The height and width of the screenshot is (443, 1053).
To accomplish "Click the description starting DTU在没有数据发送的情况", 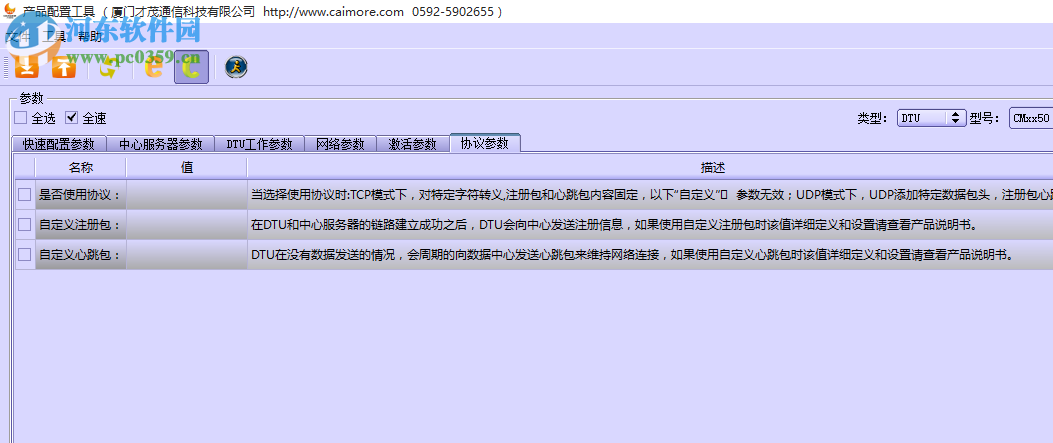I will coord(650,254).
